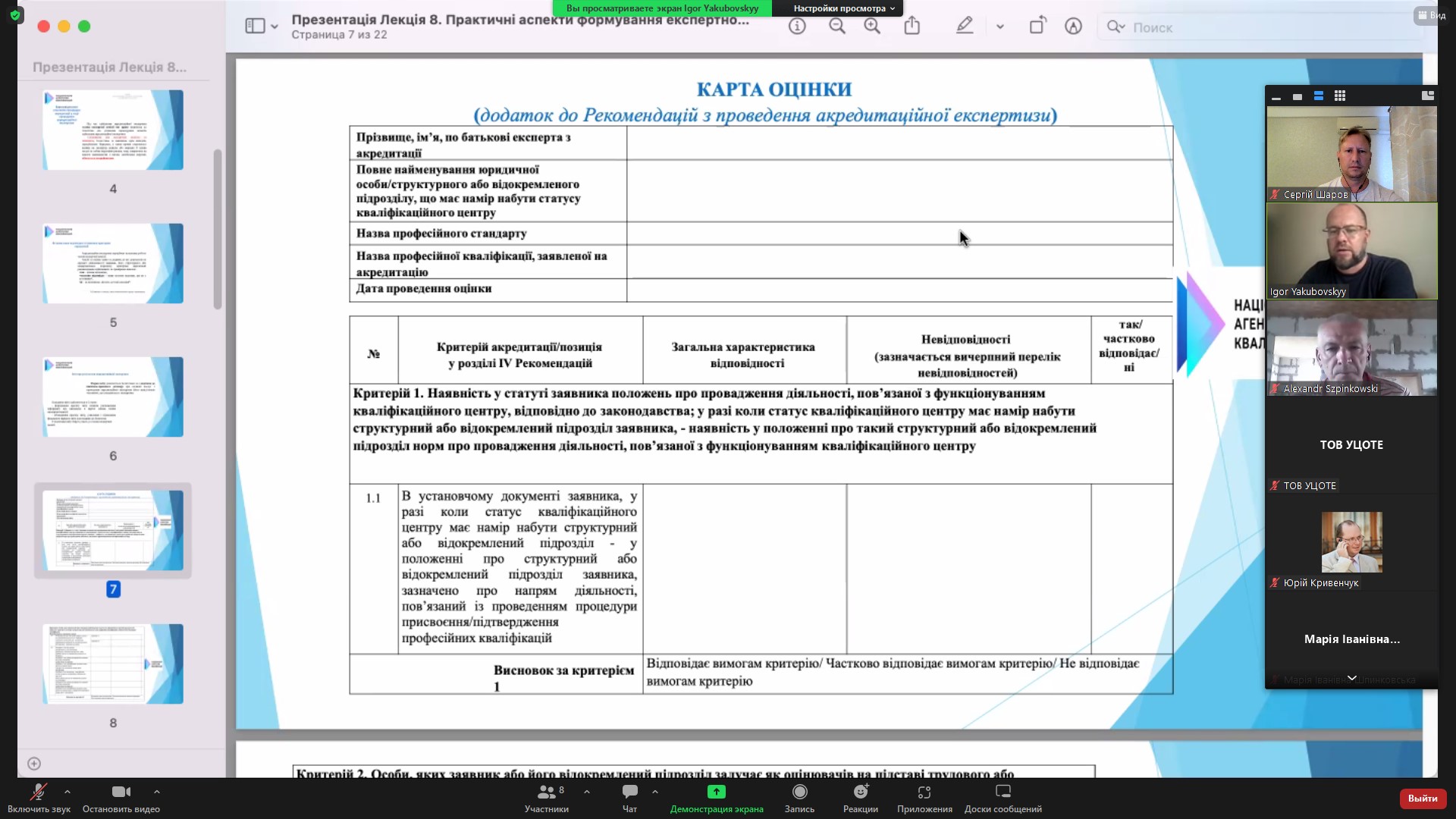This screenshot has height=819, width=1456.
Task: Open Настройки просмотра view options
Action: [844, 8]
